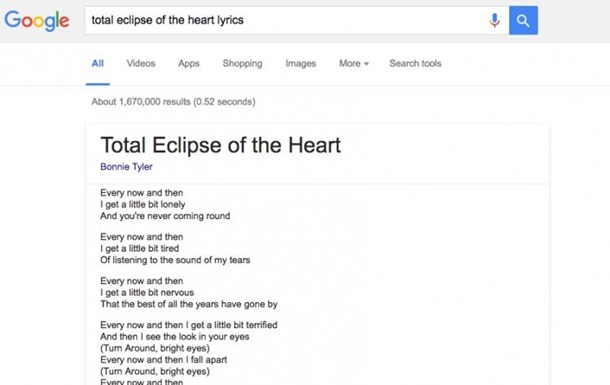
Task: Open the Bonnie Tyler artist link
Action: tap(126, 166)
